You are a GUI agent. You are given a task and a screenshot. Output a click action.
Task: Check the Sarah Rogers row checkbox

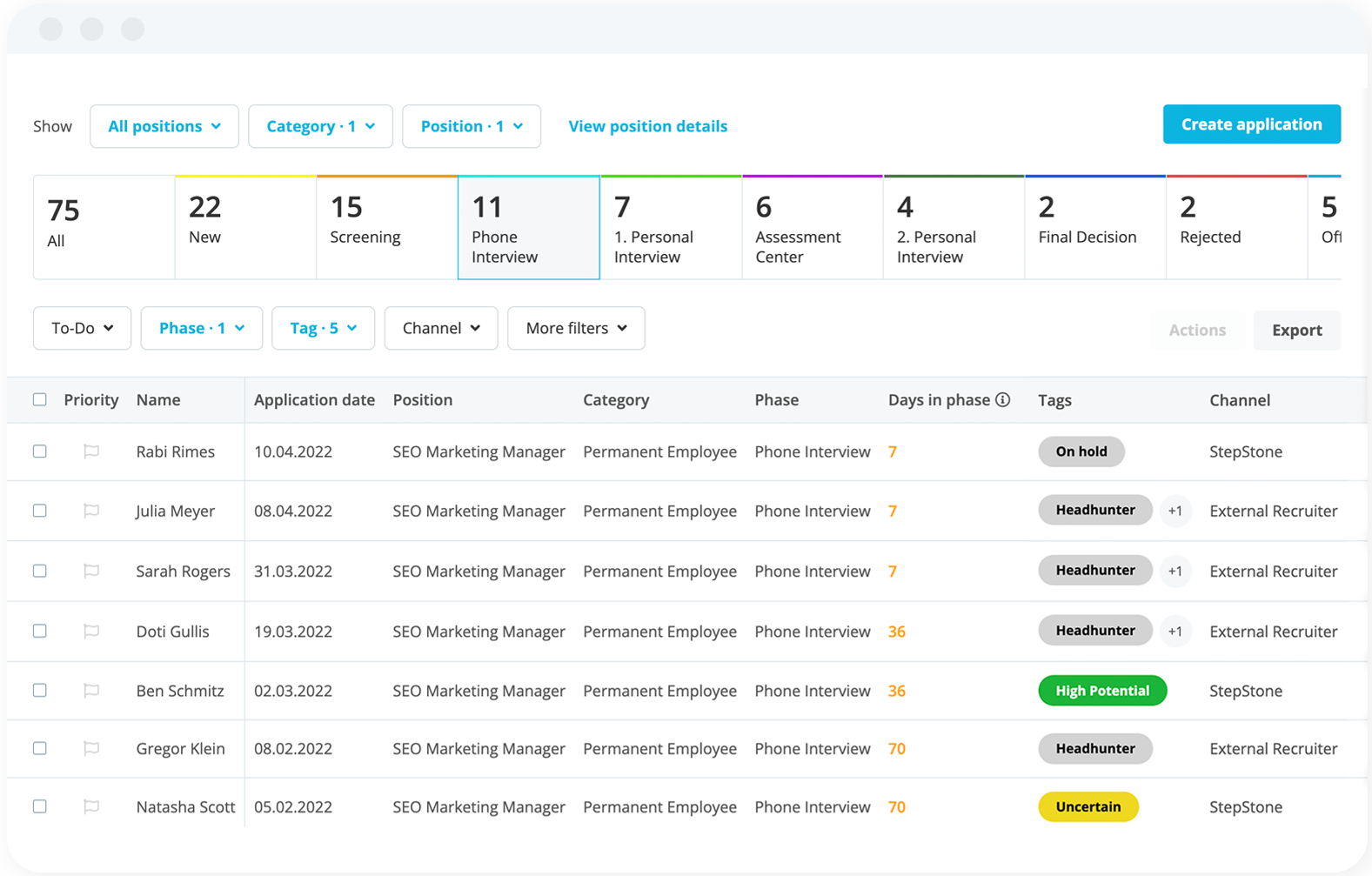pos(40,571)
